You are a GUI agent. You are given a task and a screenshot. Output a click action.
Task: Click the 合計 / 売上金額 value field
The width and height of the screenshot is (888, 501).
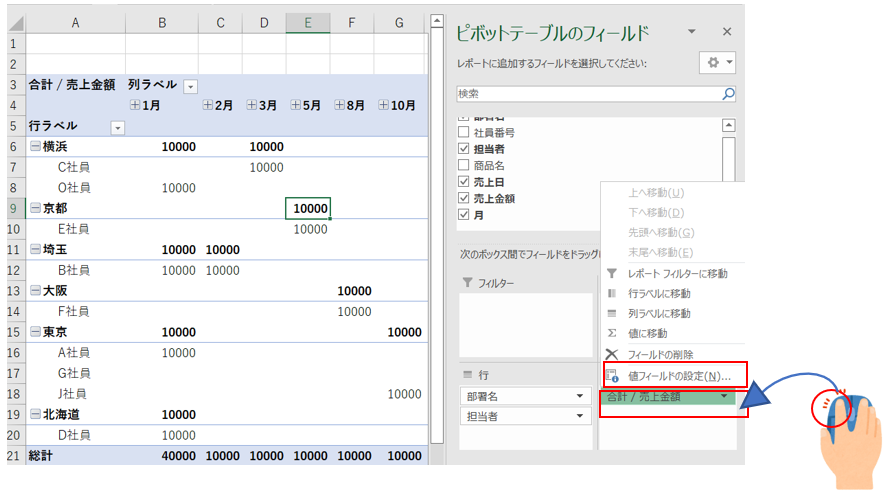tap(658, 397)
